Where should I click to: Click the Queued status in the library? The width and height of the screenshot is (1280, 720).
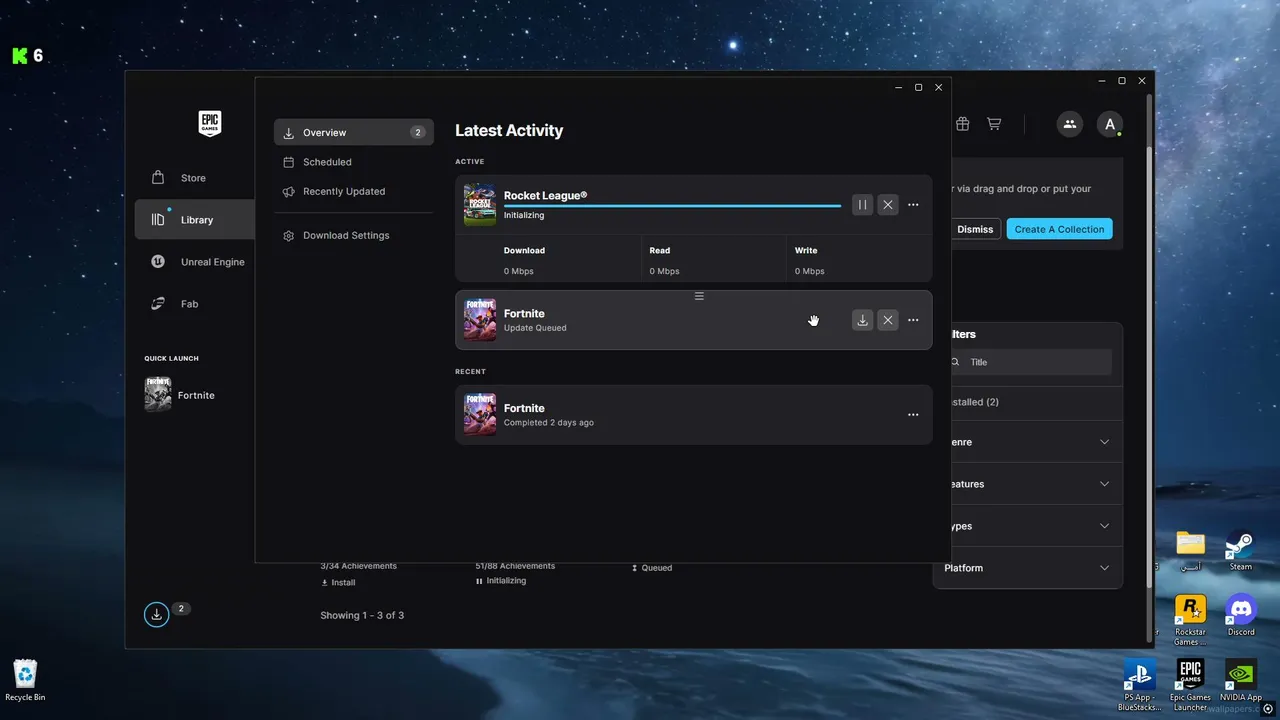tap(652, 568)
